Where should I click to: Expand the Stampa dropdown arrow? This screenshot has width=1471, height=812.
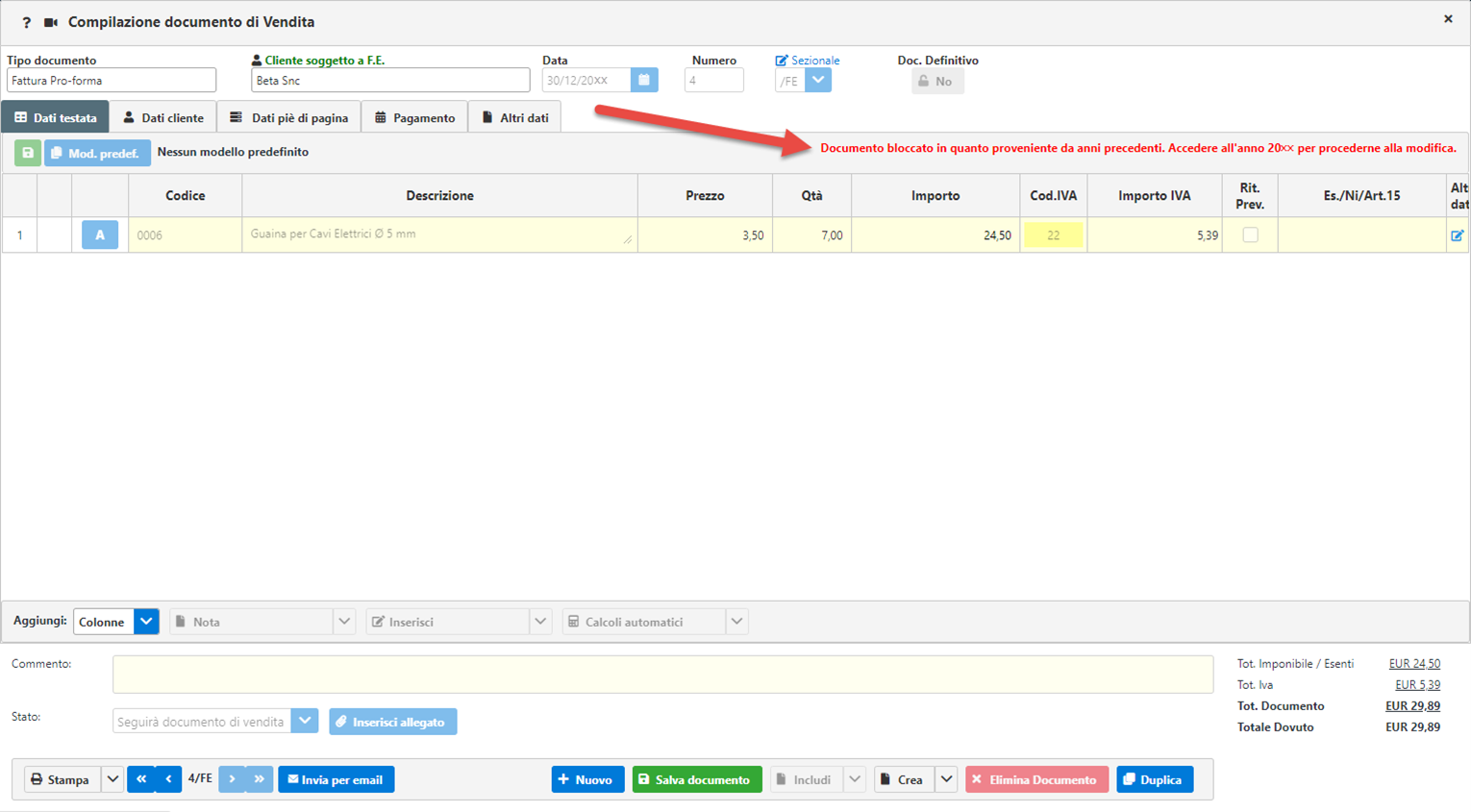point(112,779)
